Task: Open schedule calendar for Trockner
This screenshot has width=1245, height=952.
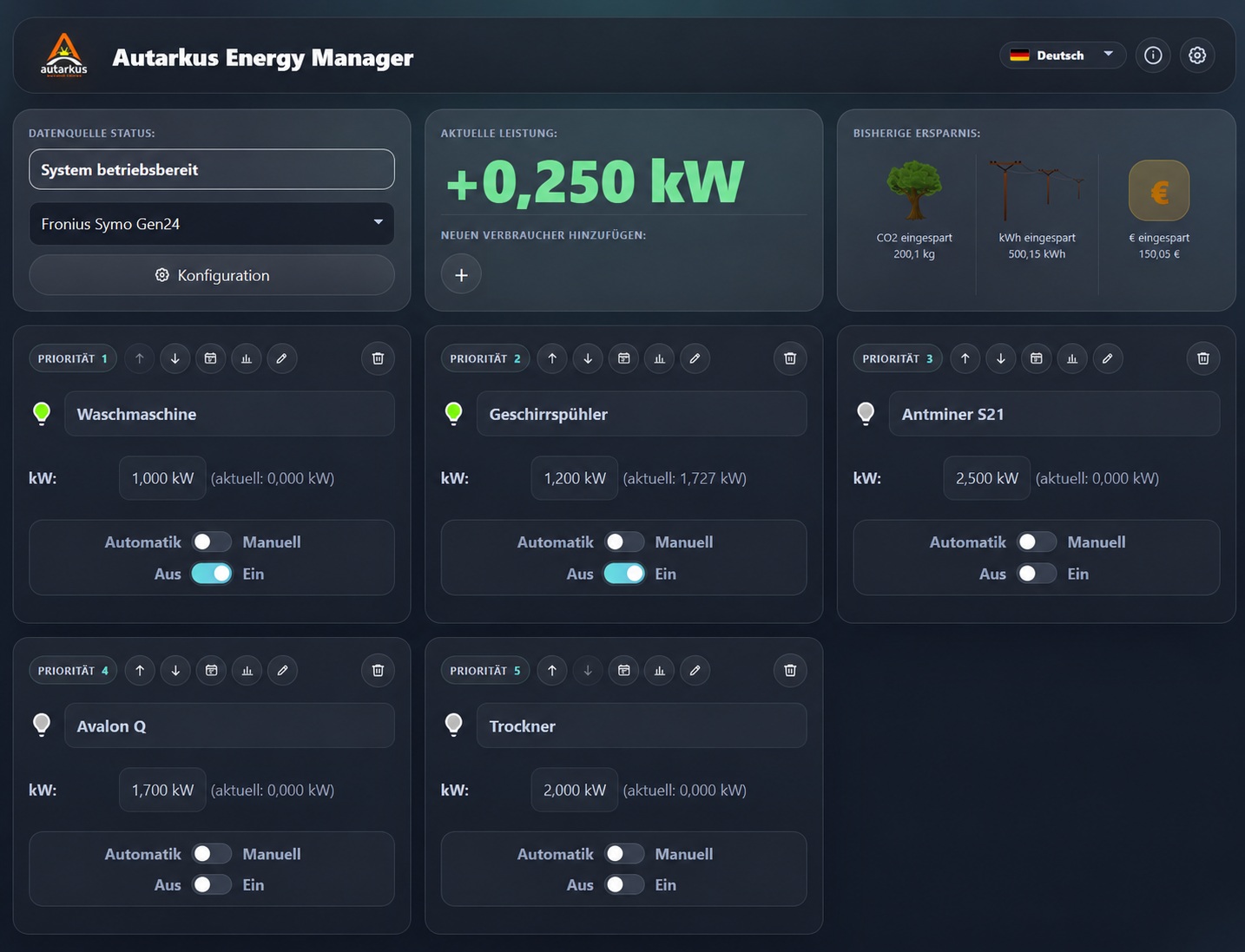Action: [x=623, y=670]
